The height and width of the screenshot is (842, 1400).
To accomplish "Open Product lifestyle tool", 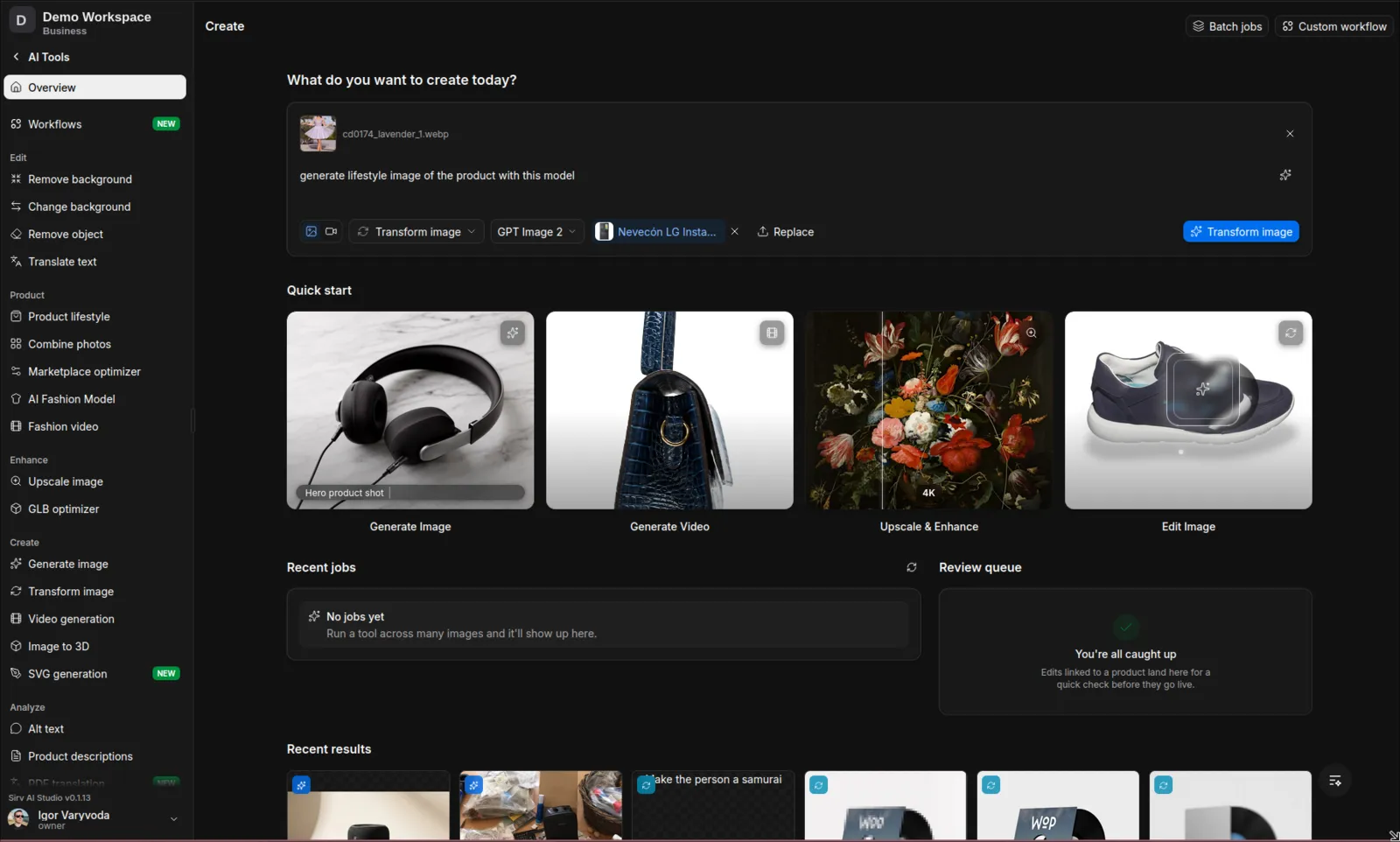I will 94,317.
